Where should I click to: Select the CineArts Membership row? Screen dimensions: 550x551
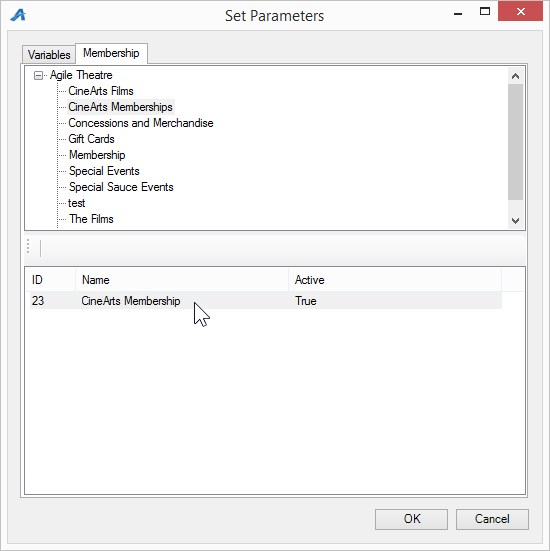click(266, 301)
